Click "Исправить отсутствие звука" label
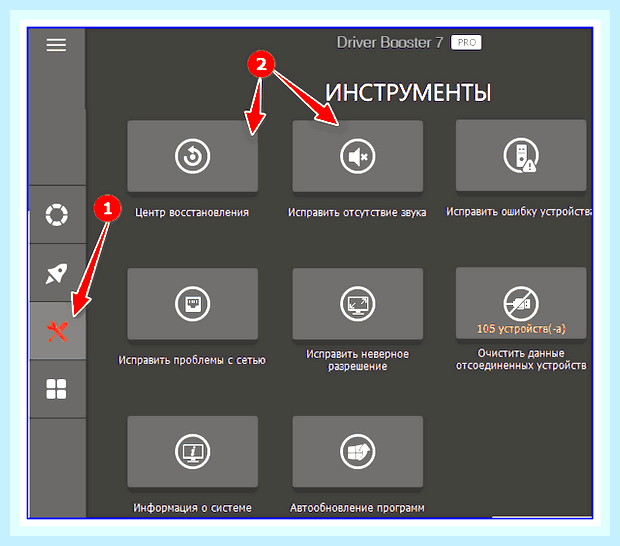Image resolution: width=620 pixels, height=546 pixels. (357, 213)
